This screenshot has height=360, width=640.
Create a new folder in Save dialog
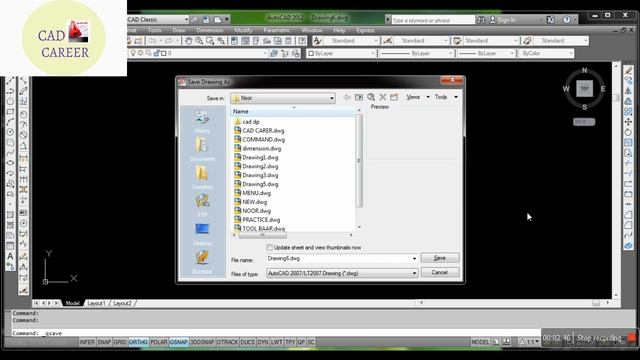[394, 97]
